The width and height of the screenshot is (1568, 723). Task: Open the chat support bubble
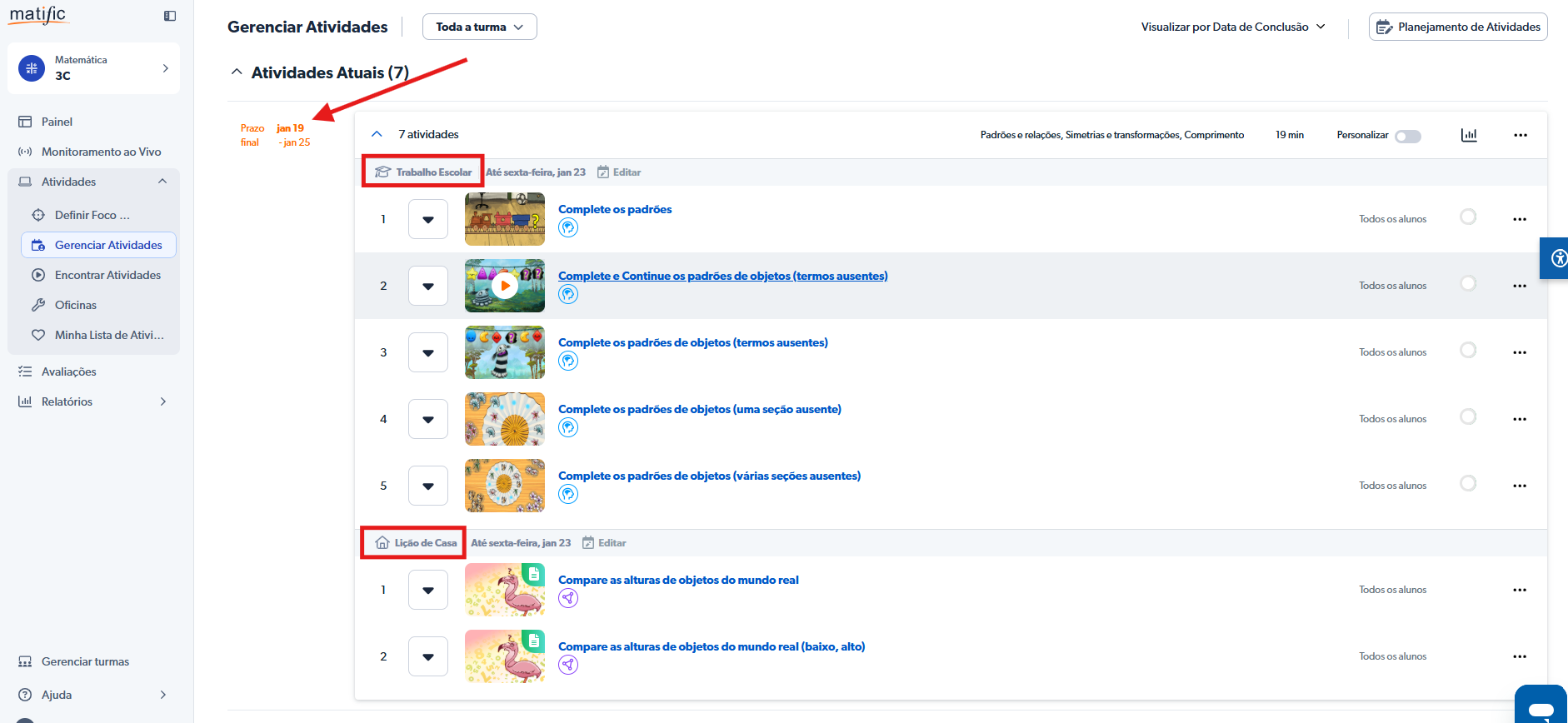[x=1541, y=706]
